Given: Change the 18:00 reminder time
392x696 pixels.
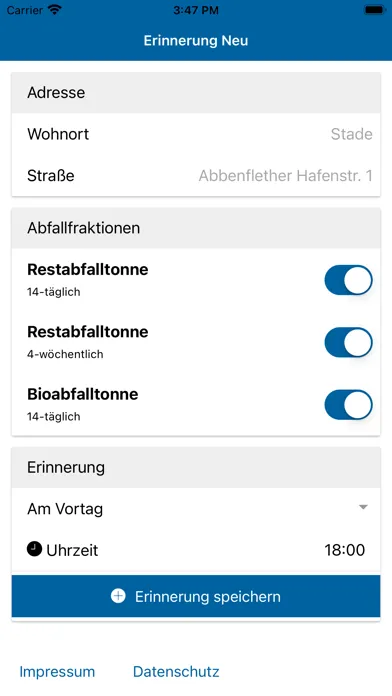Looking at the screenshot, I should coord(344,550).
